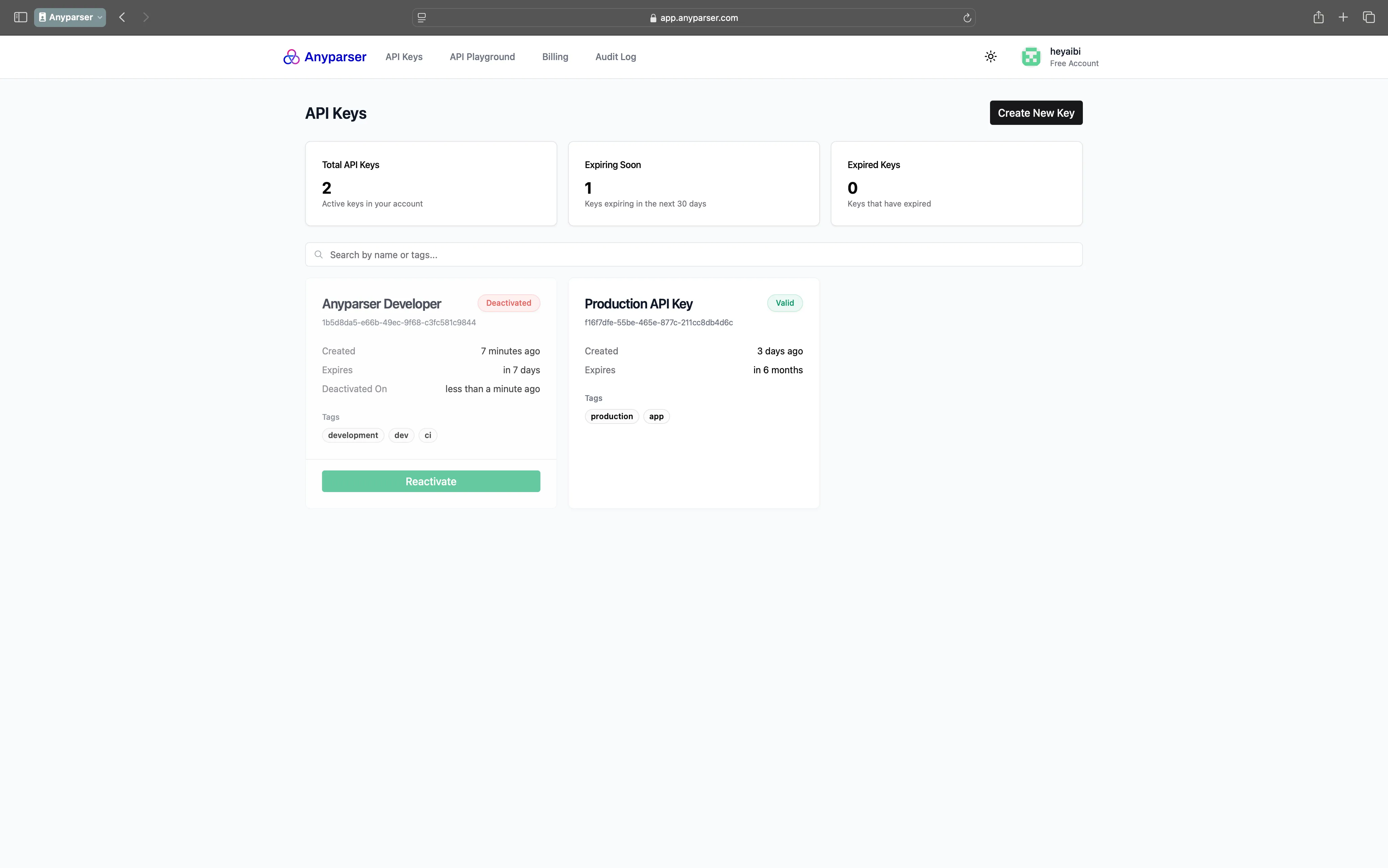Click the Anyparser logo icon
The width and height of the screenshot is (1388, 868).
[x=292, y=56]
